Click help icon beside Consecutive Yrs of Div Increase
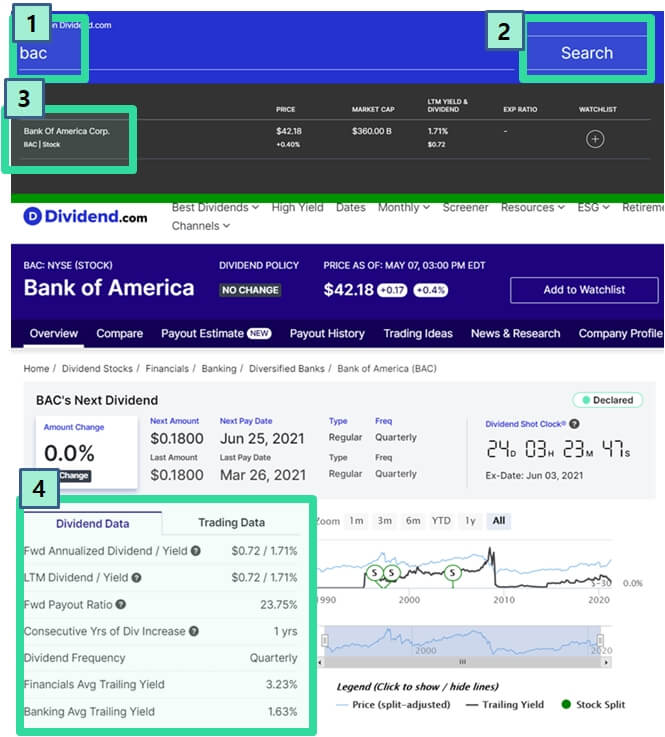 tap(194, 631)
